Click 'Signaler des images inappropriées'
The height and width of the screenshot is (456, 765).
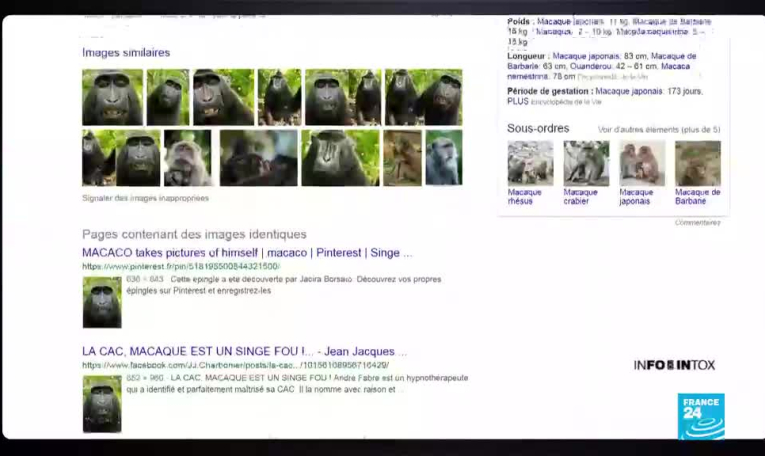[x=145, y=198]
